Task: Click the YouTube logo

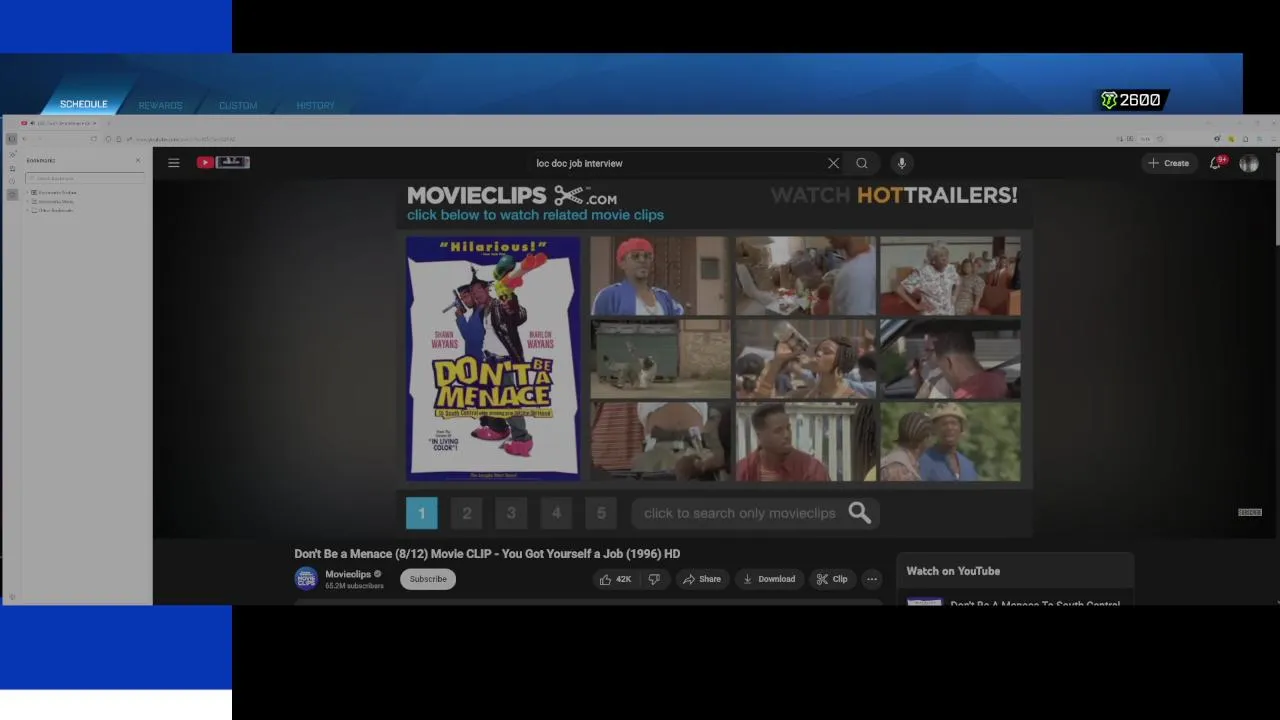Action: pos(222,162)
